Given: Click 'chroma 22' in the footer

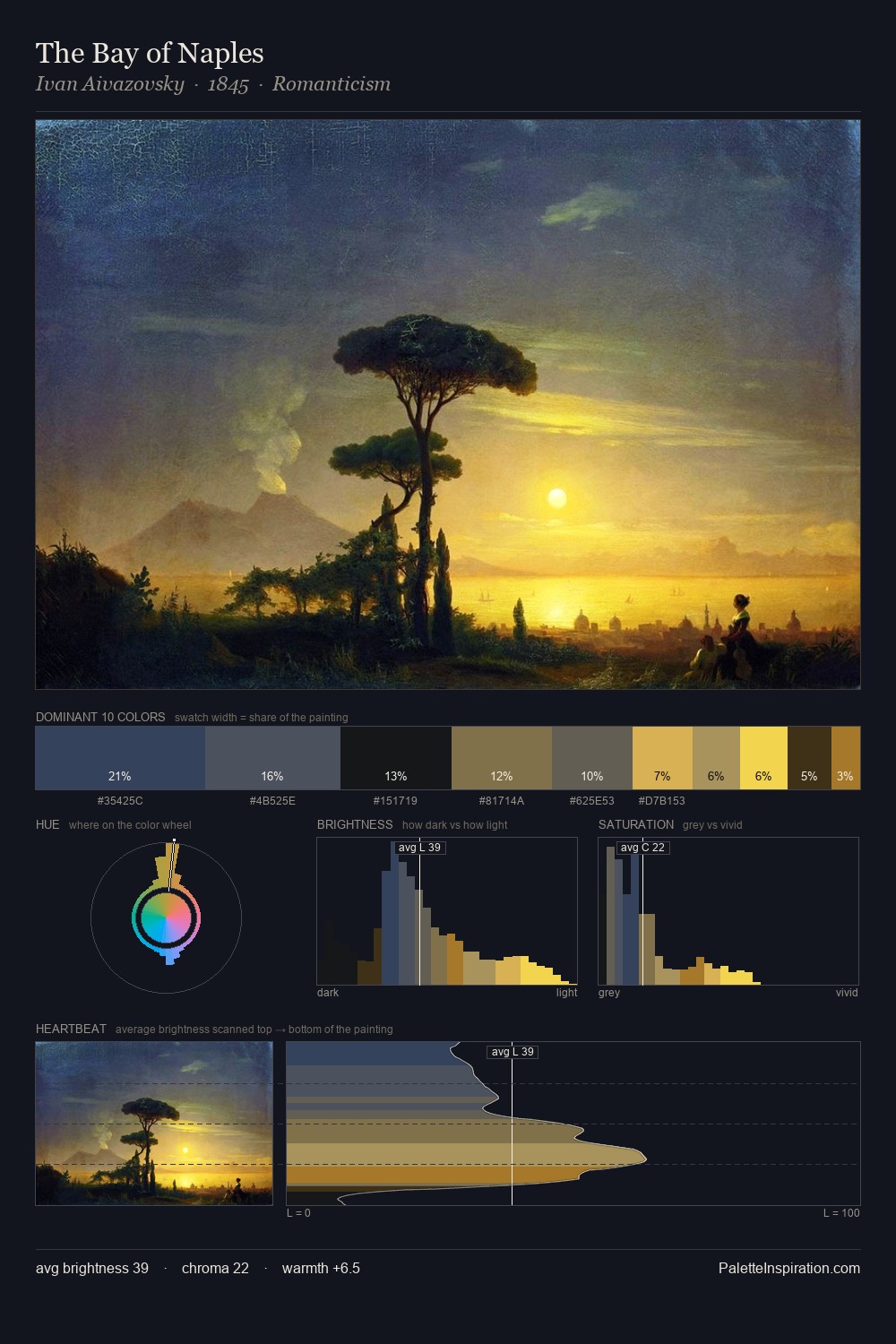Looking at the screenshot, I should click(x=215, y=1268).
